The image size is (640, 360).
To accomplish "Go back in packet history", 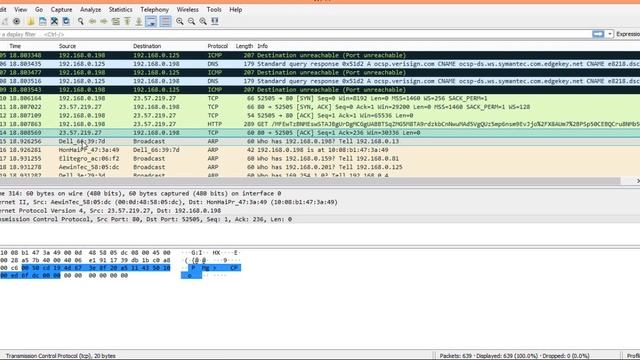I will [93, 21].
